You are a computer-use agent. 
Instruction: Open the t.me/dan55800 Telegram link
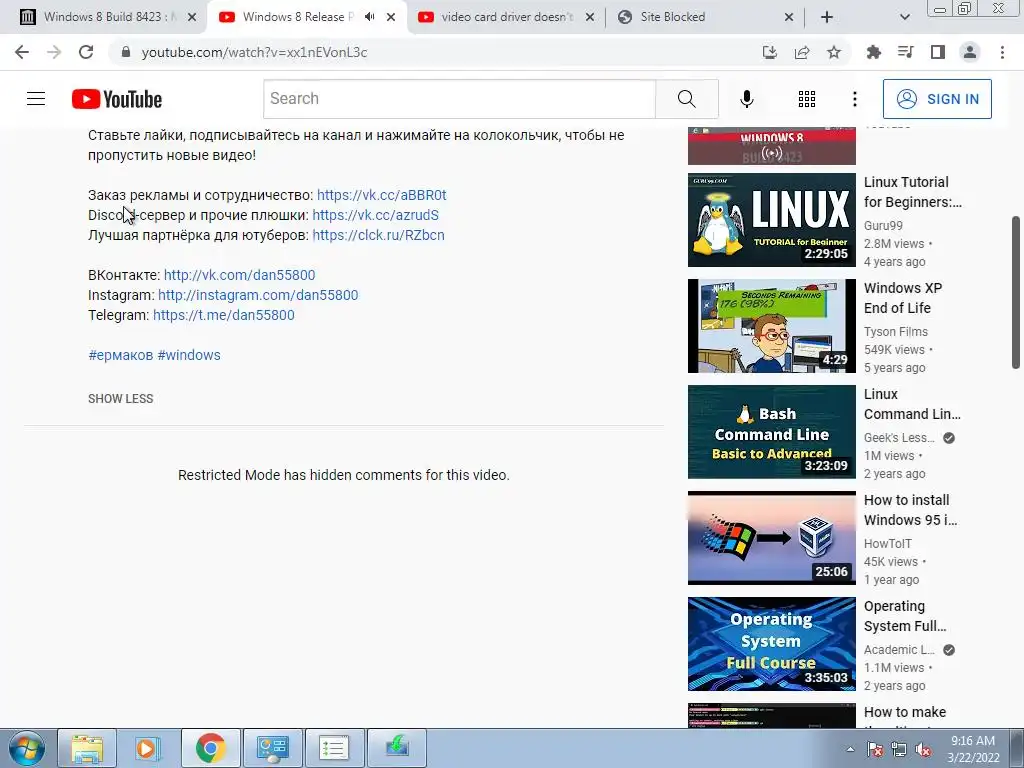[223, 315]
